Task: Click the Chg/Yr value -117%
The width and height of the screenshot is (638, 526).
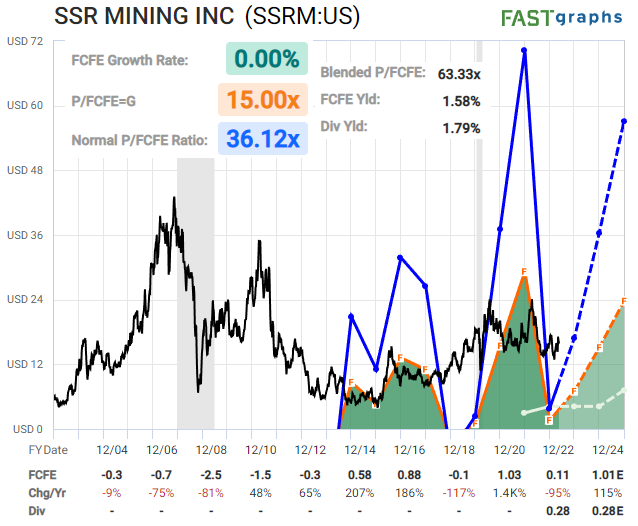Action: click(x=459, y=493)
